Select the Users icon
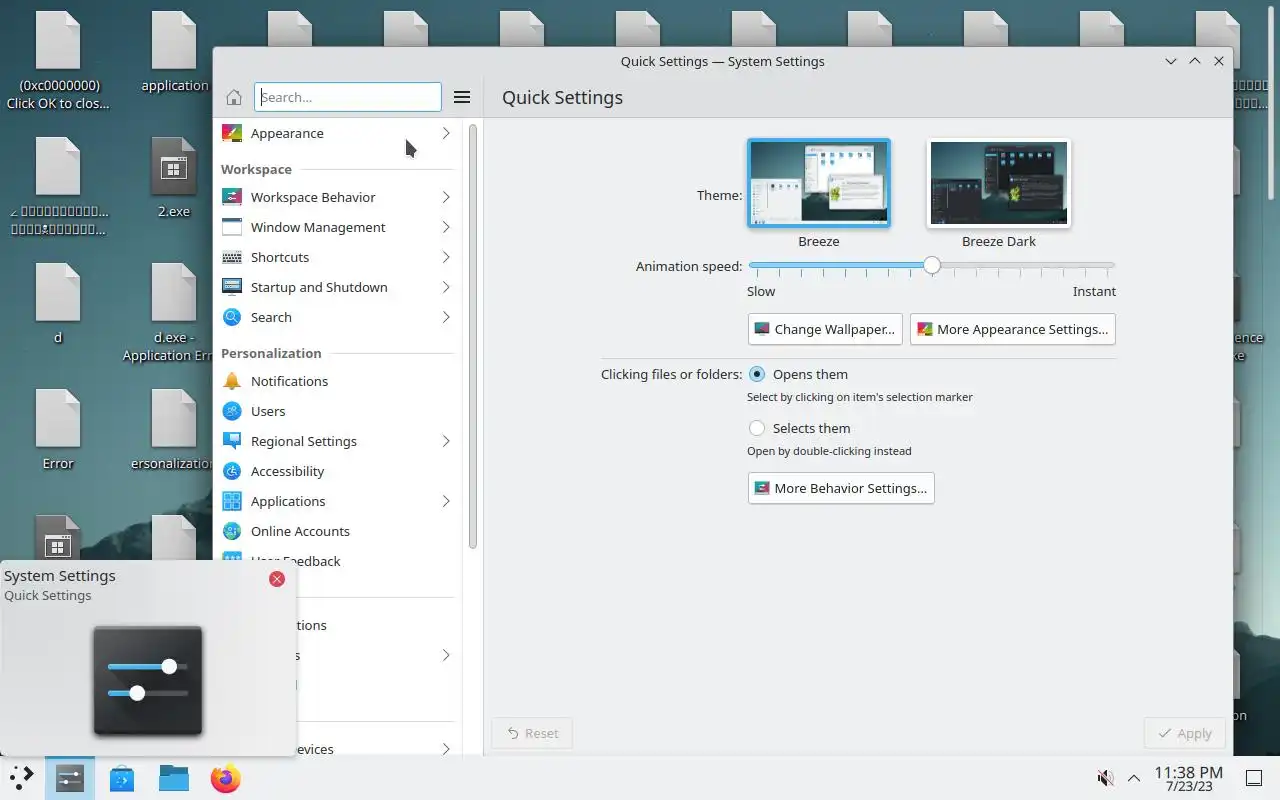 point(232,411)
